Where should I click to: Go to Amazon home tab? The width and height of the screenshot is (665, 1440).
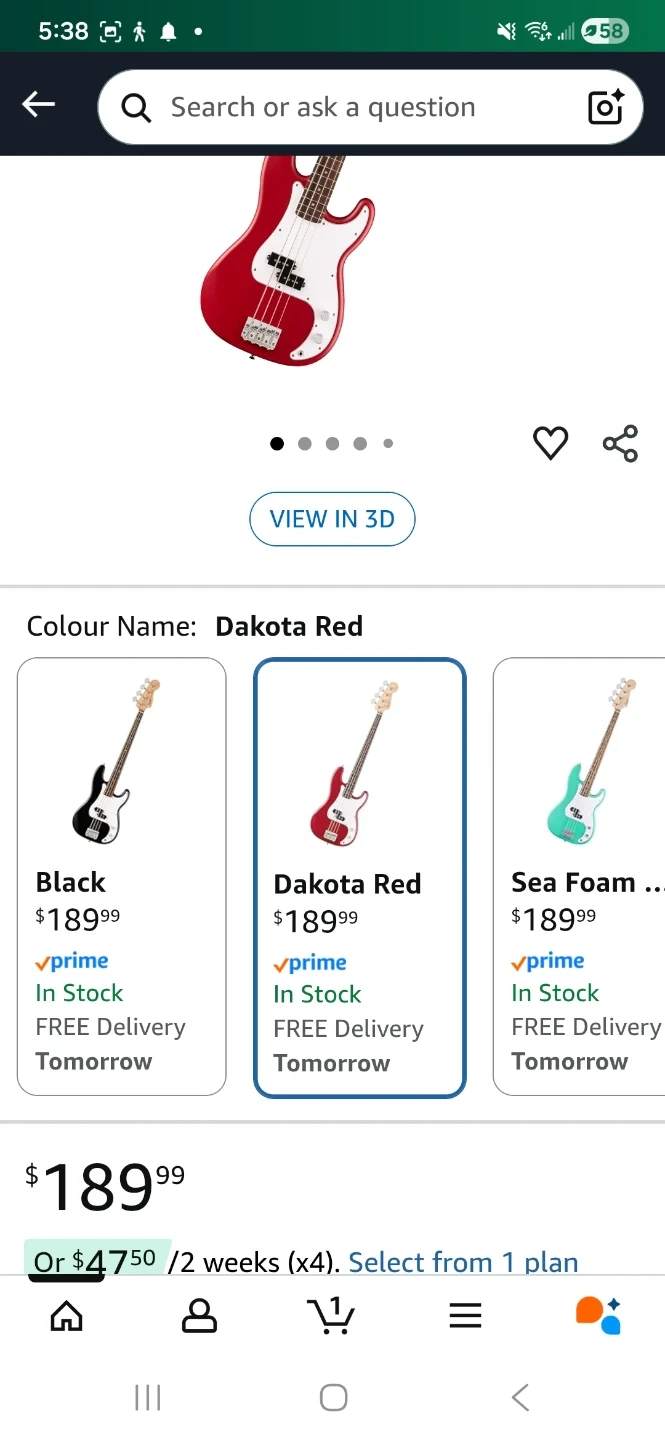66,1316
